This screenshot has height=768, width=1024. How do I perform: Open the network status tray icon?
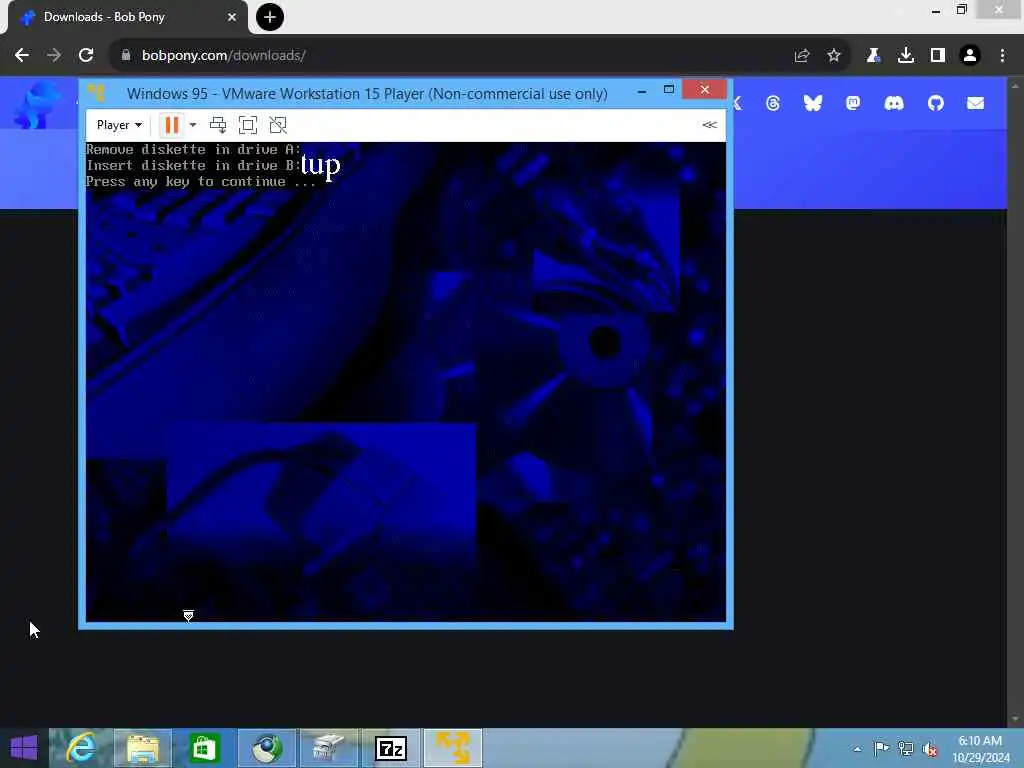(x=906, y=748)
